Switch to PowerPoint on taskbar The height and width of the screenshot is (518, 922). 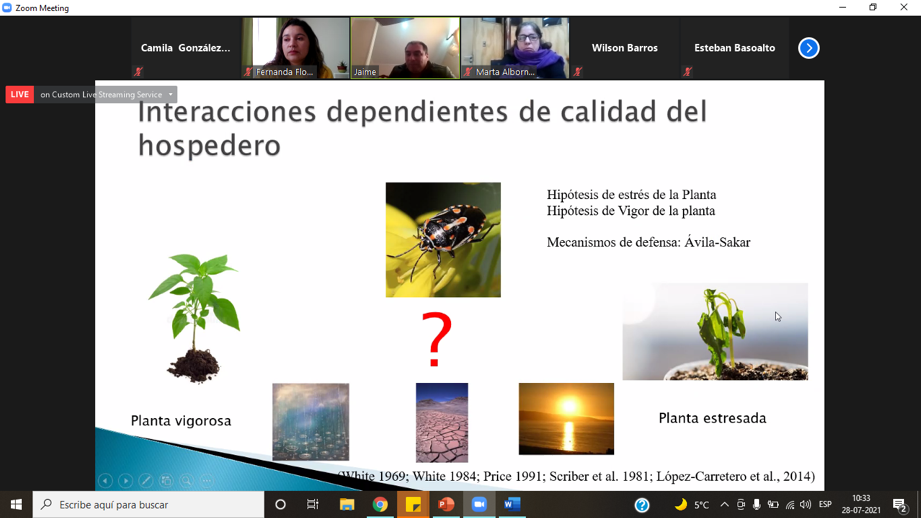click(x=446, y=504)
